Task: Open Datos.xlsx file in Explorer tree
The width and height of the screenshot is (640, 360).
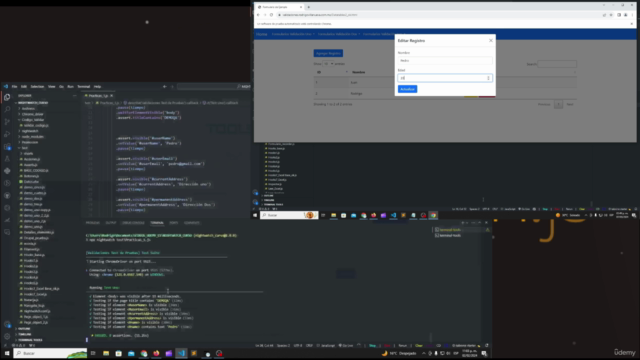Action: (x=31, y=182)
